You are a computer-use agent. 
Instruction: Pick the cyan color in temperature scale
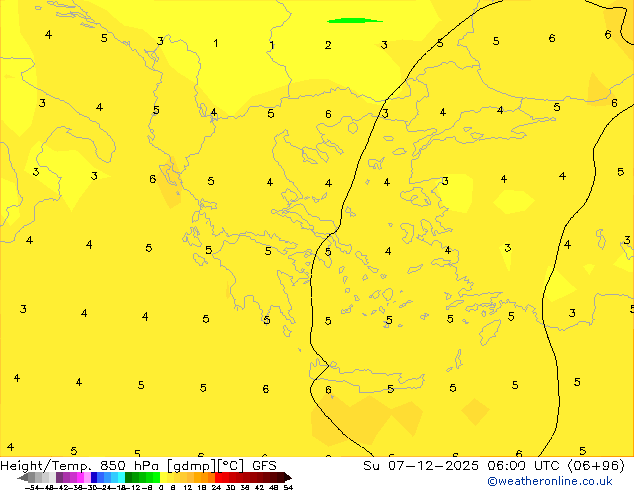click(x=118, y=477)
